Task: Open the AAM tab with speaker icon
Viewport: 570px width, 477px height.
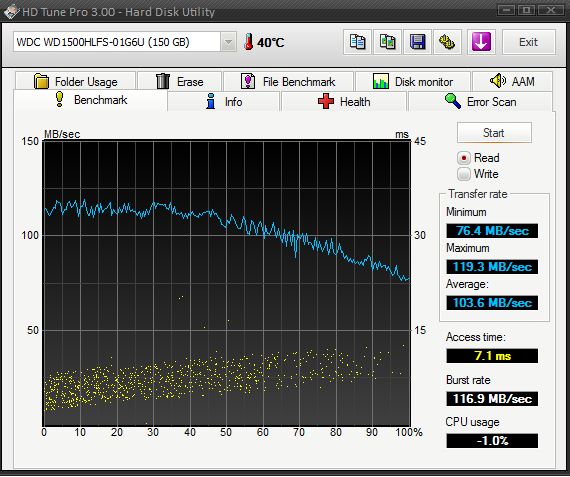Action: coord(512,81)
